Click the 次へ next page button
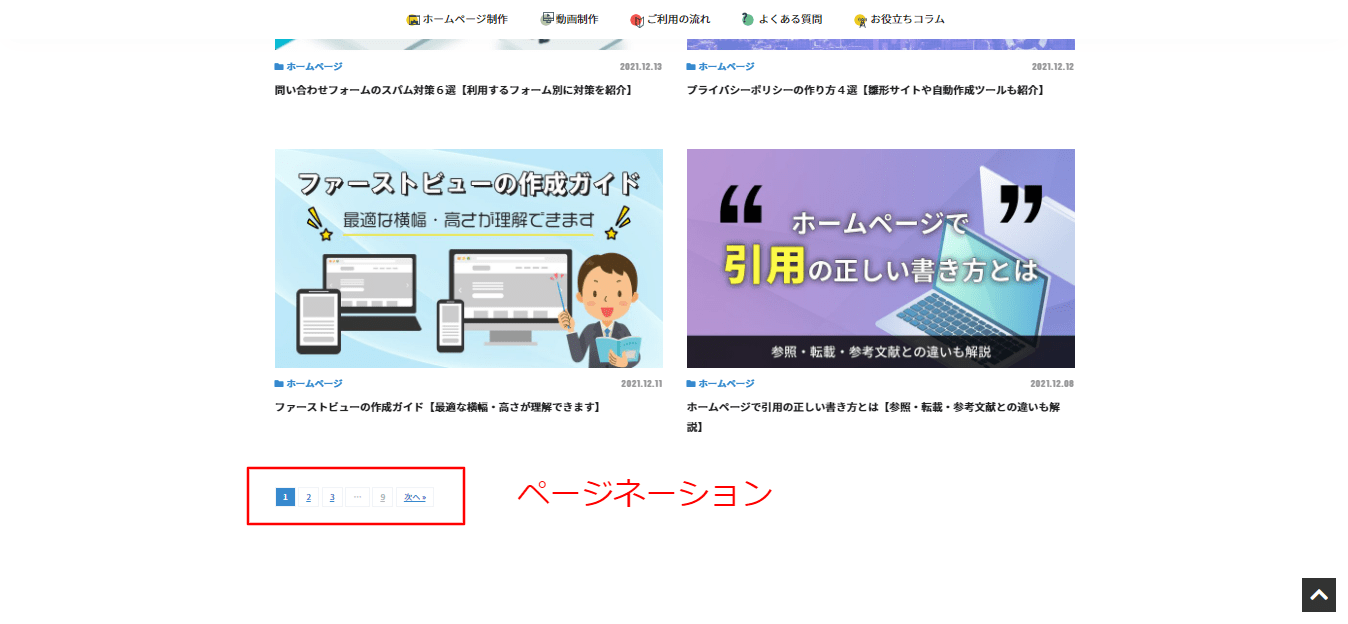This screenshot has width=1348, height=624. pyautogui.click(x=415, y=497)
